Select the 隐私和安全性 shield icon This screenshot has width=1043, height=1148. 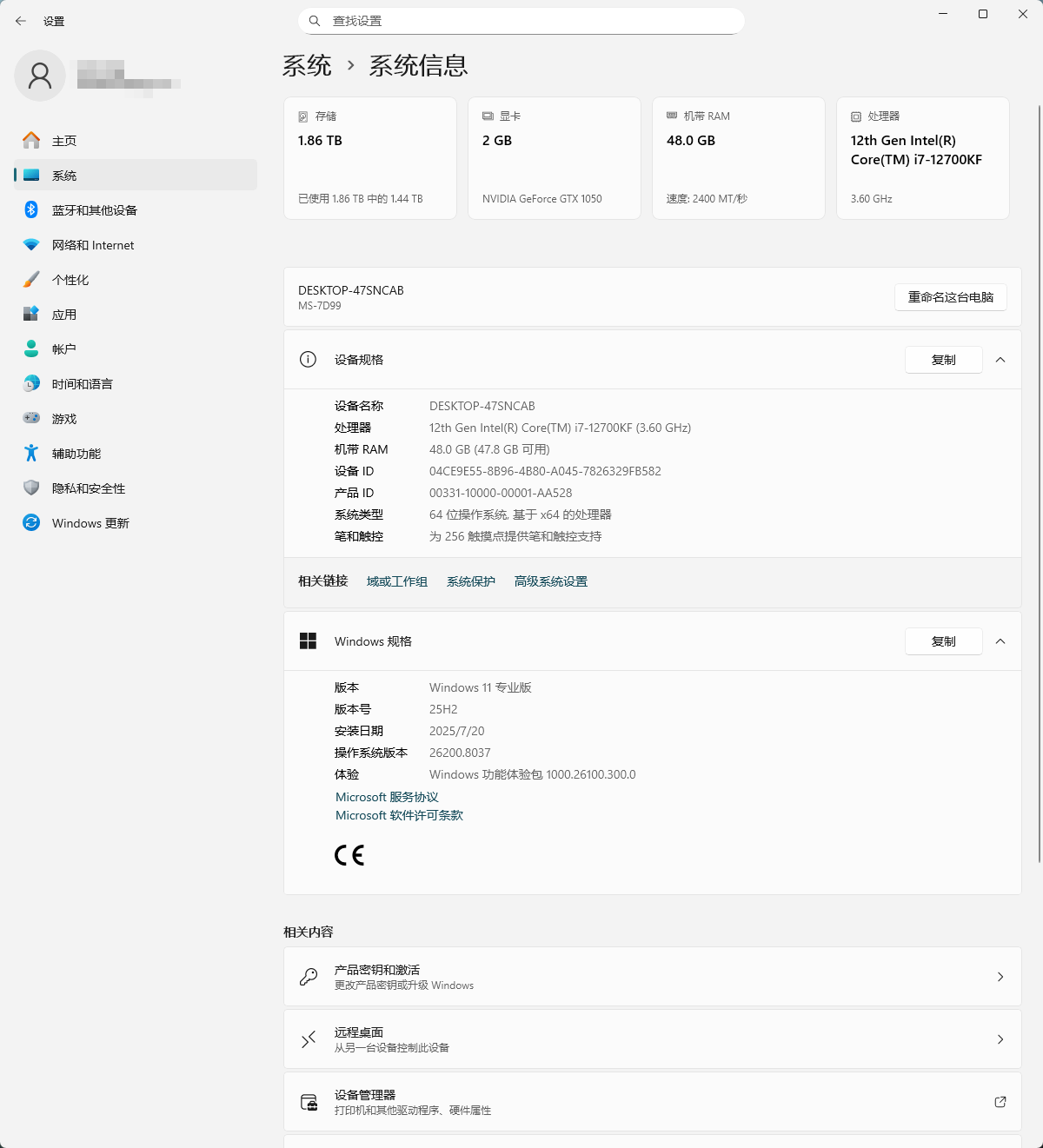pyautogui.click(x=31, y=488)
